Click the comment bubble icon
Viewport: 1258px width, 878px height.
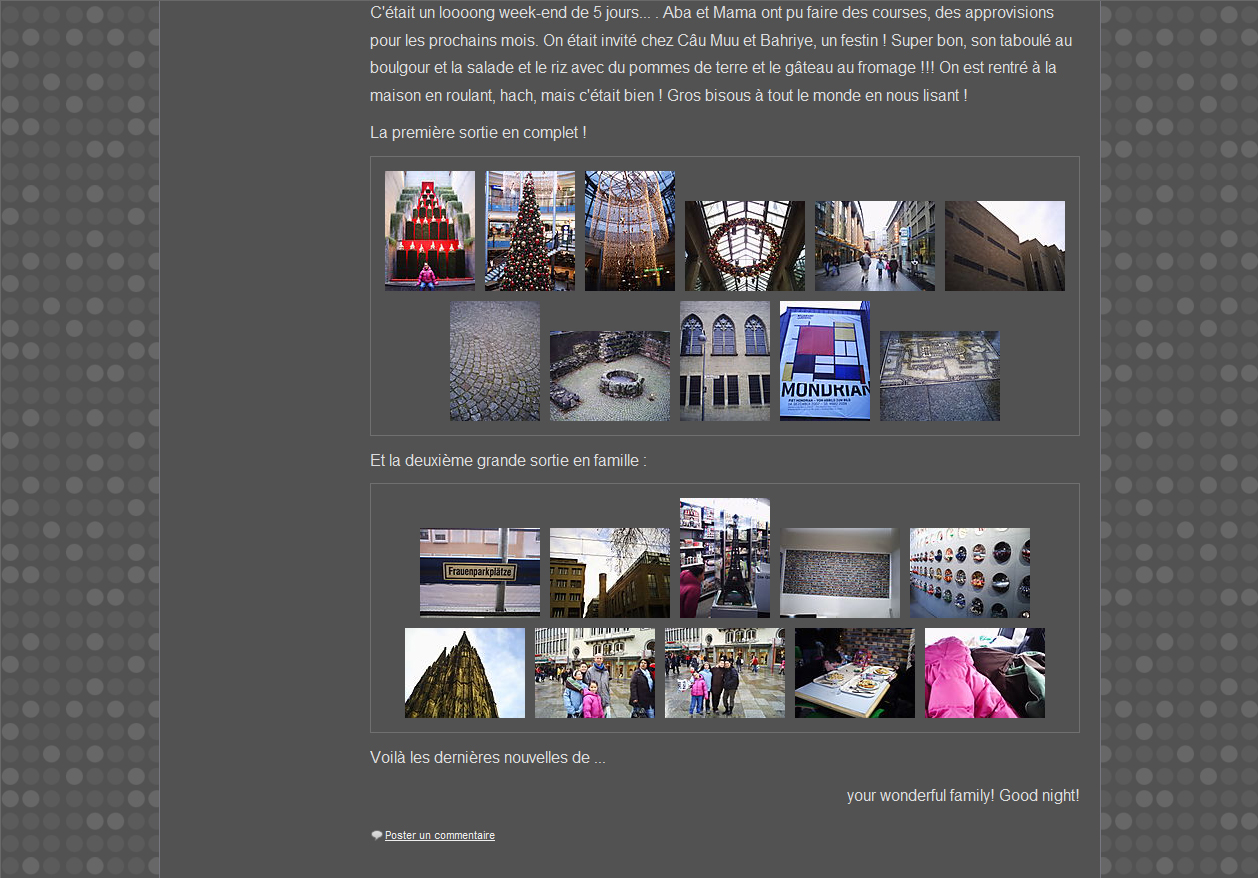(376, 835)
